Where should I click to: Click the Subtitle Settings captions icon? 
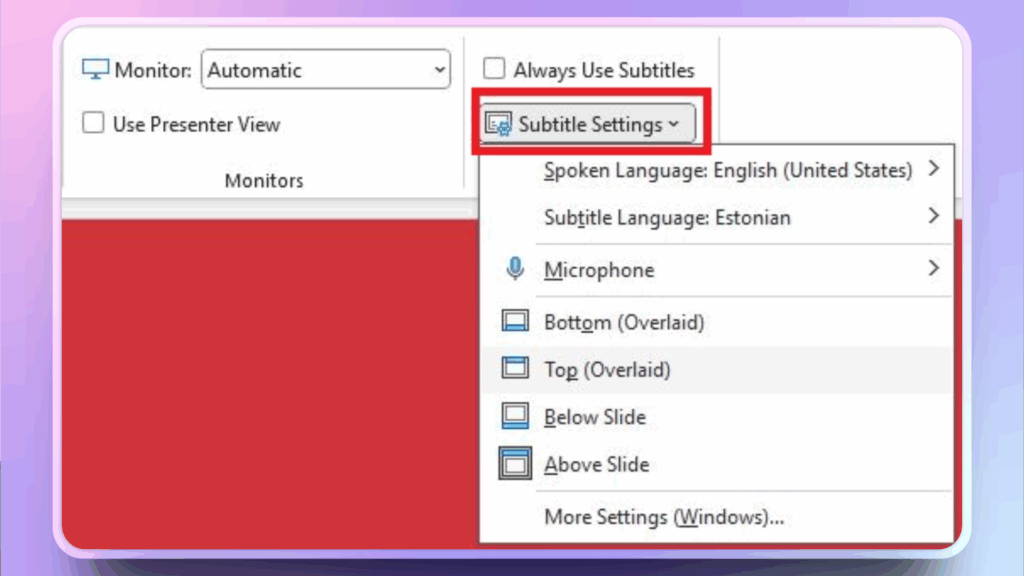[x=498, y=125]
